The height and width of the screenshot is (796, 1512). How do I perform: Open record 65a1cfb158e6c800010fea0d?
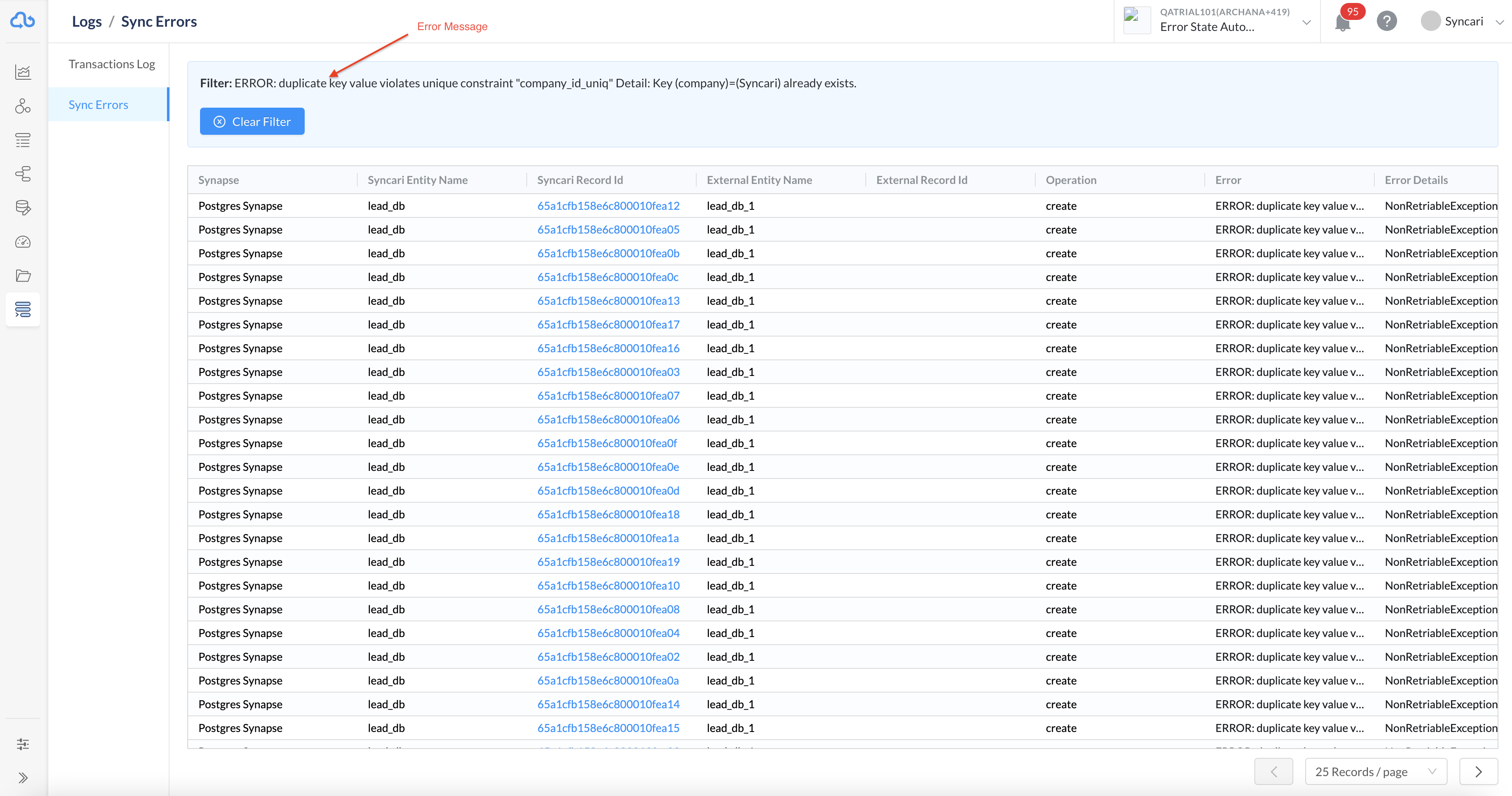[608, 491]
